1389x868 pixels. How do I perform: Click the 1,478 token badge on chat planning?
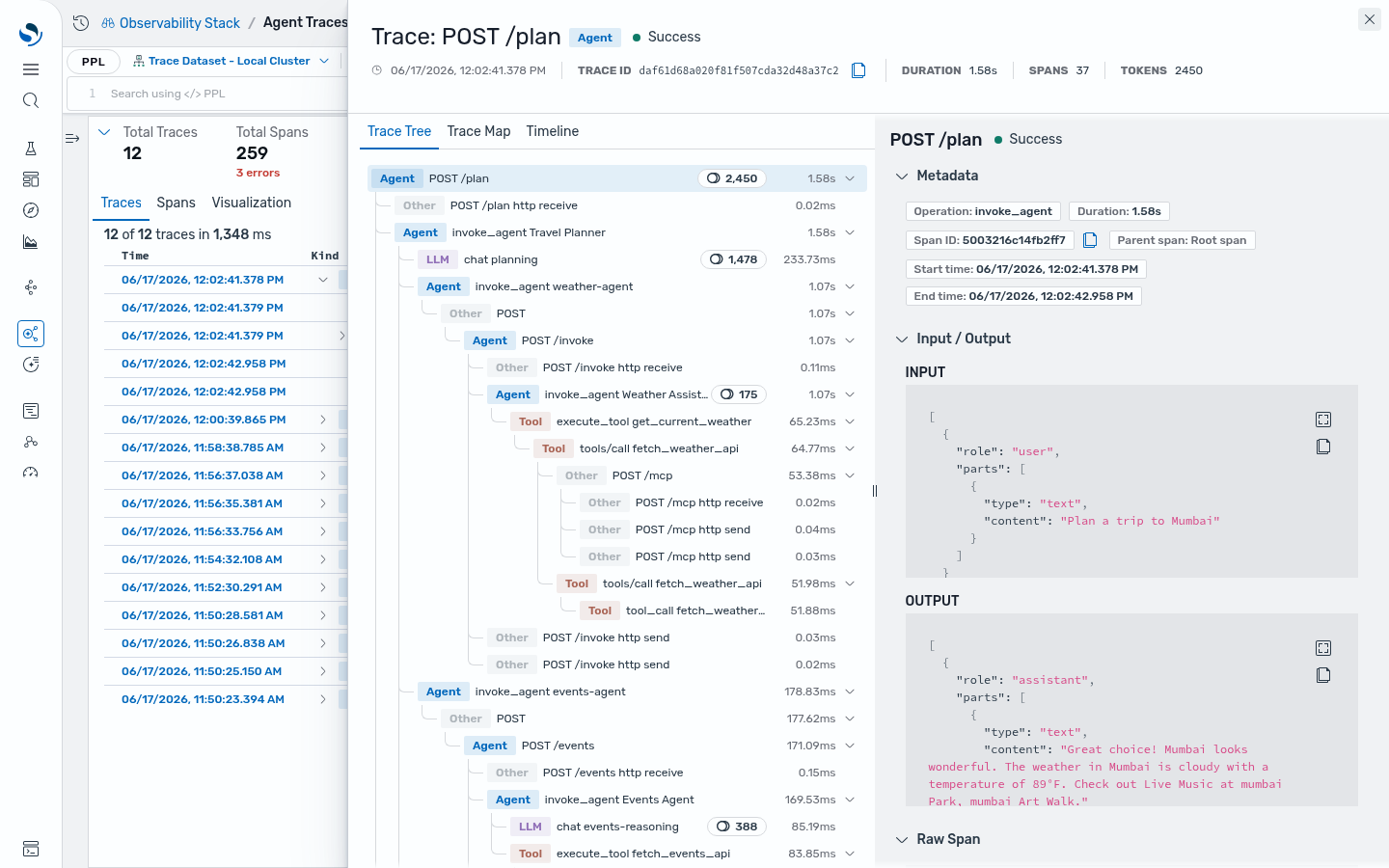pos(733,259)
